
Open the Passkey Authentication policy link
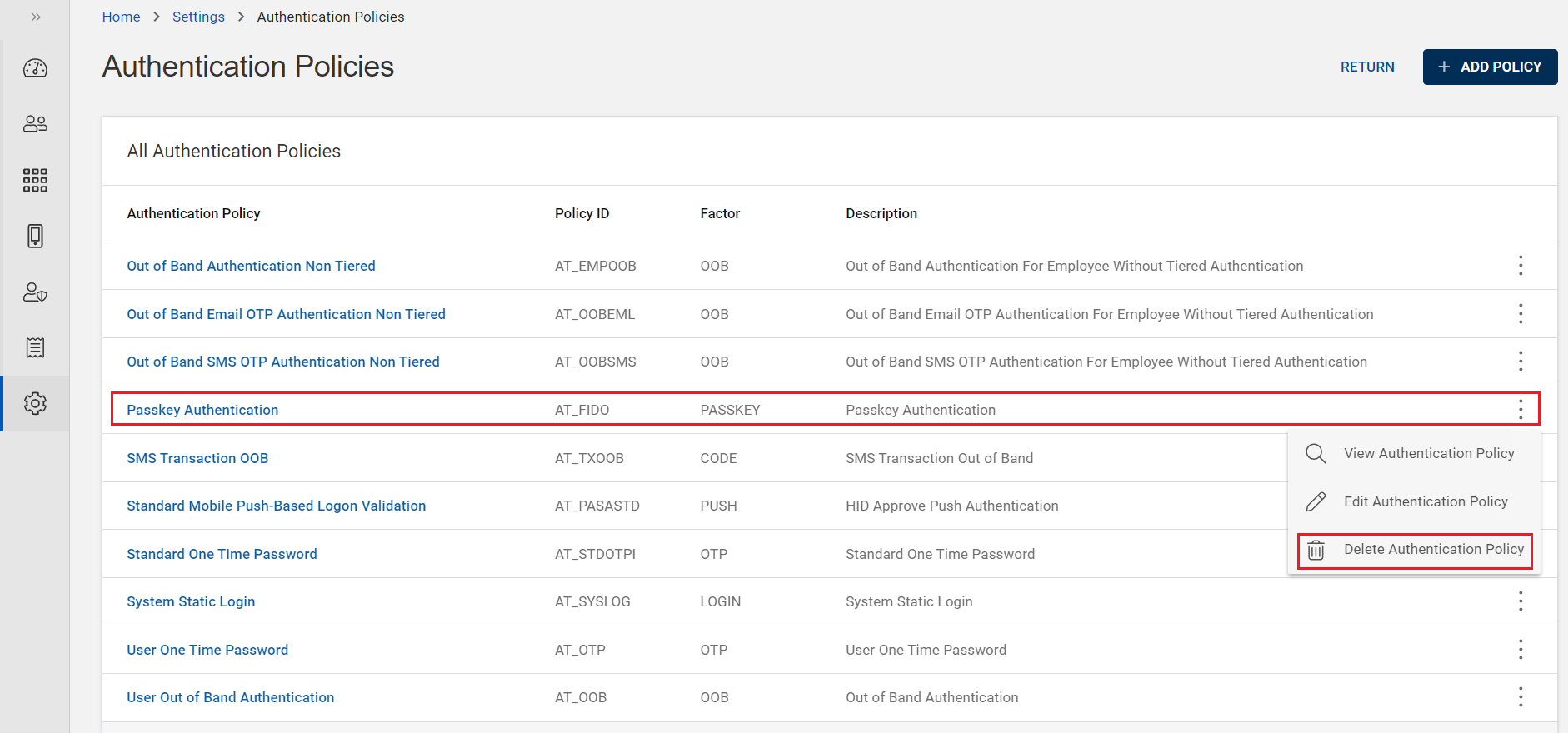click(202, 410)
